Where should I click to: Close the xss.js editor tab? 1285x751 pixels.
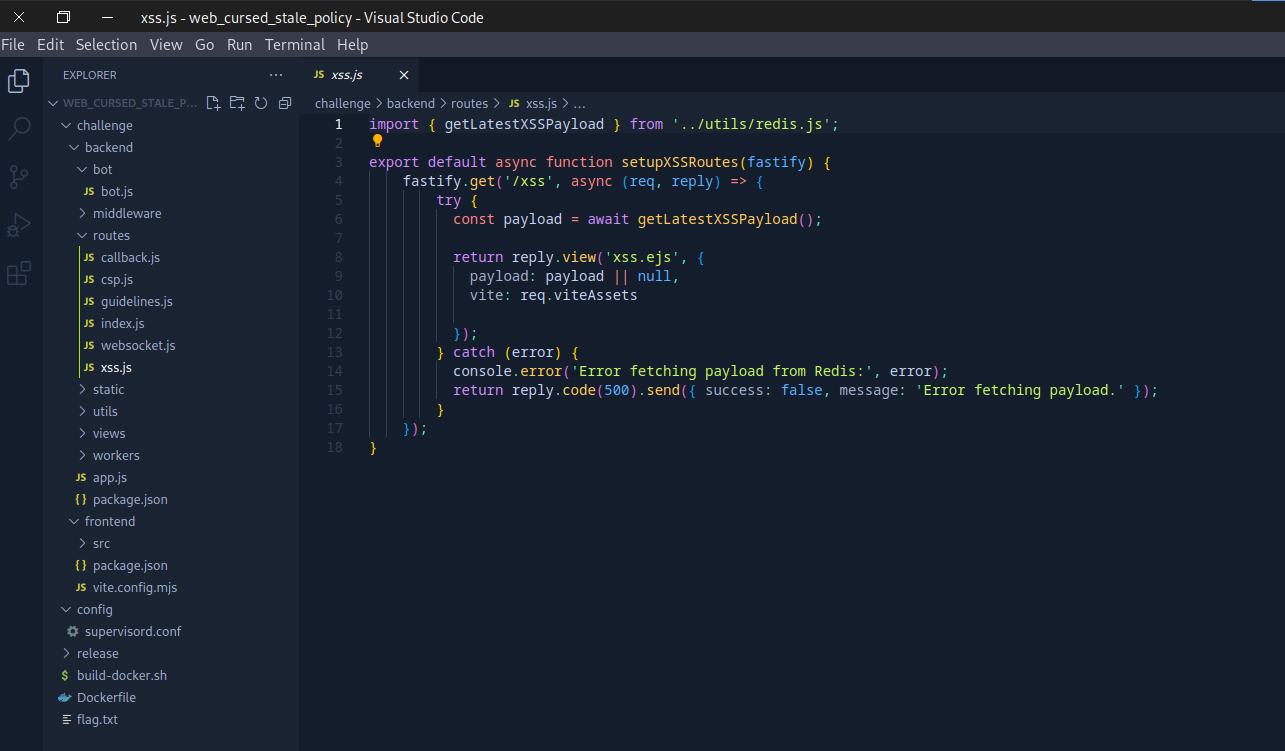pos(404,75)
